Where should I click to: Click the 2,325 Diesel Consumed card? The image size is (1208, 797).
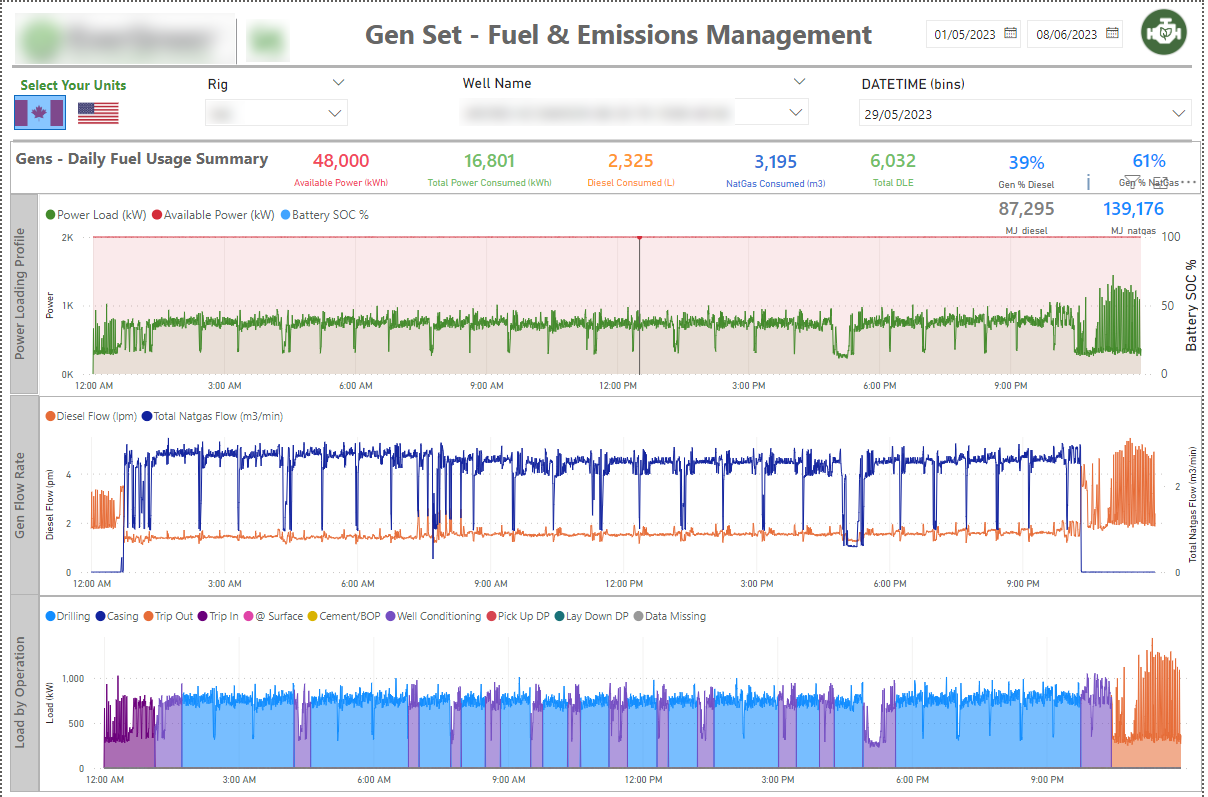pos(630,169)
